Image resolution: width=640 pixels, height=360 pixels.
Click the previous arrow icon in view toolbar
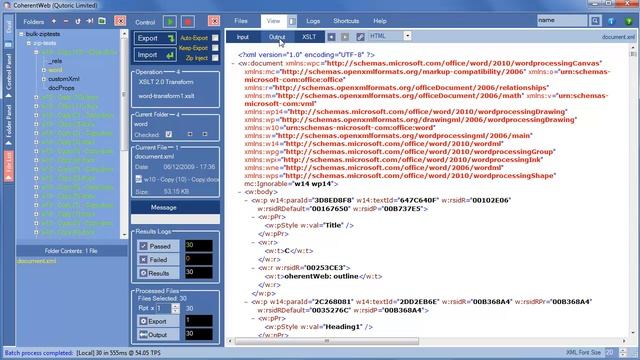click(331, 37)
